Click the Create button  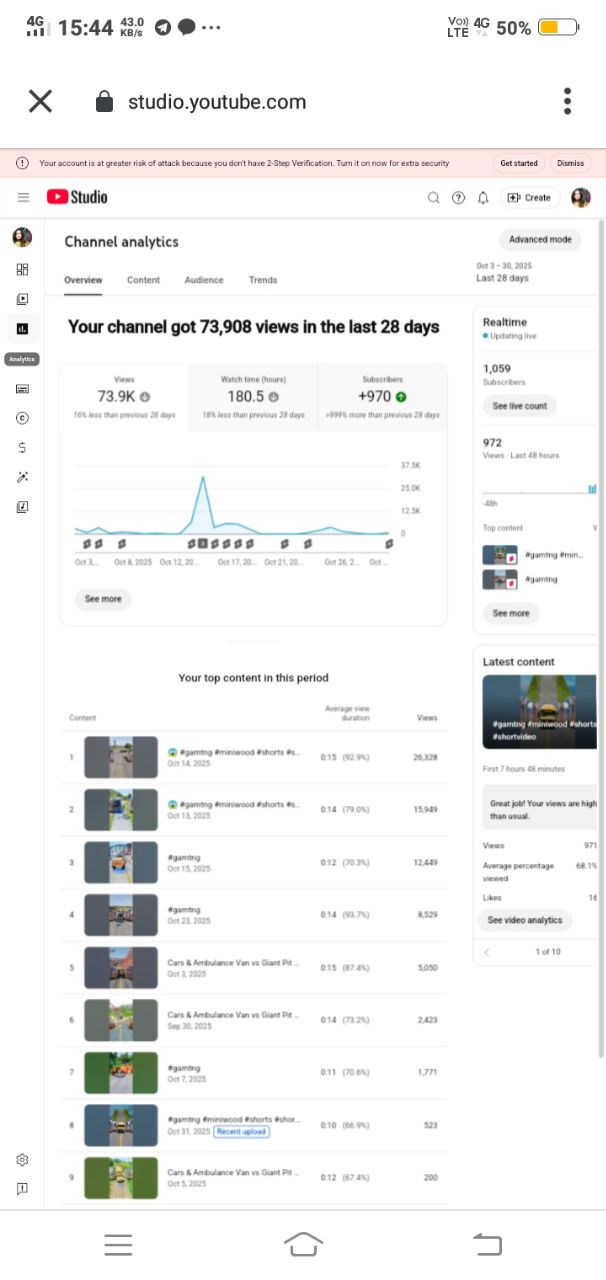click(x=530, y=198)
